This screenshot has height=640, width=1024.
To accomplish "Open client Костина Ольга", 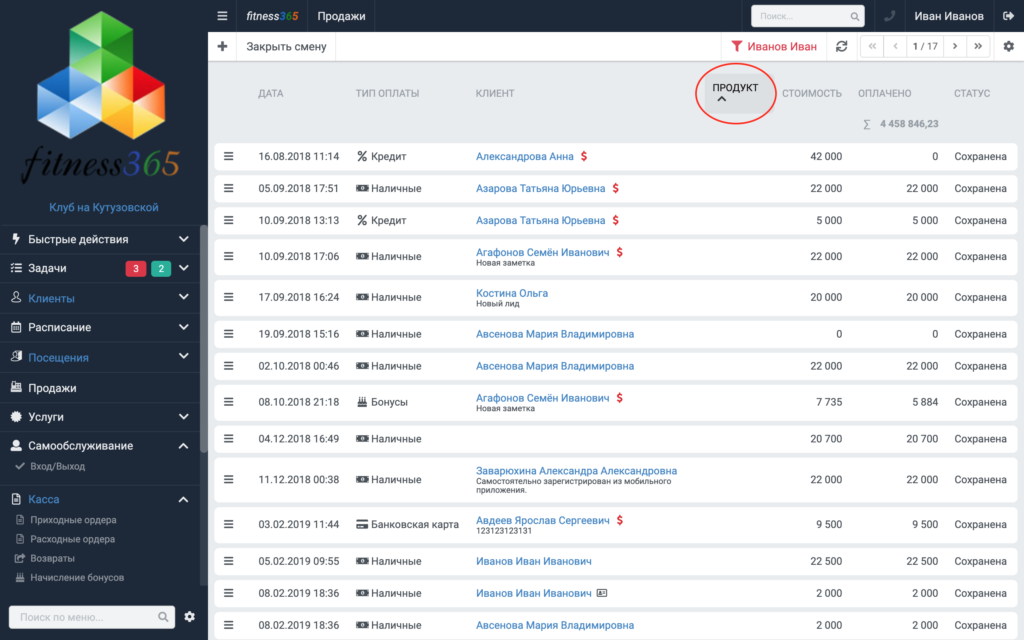I will (512, 293).
